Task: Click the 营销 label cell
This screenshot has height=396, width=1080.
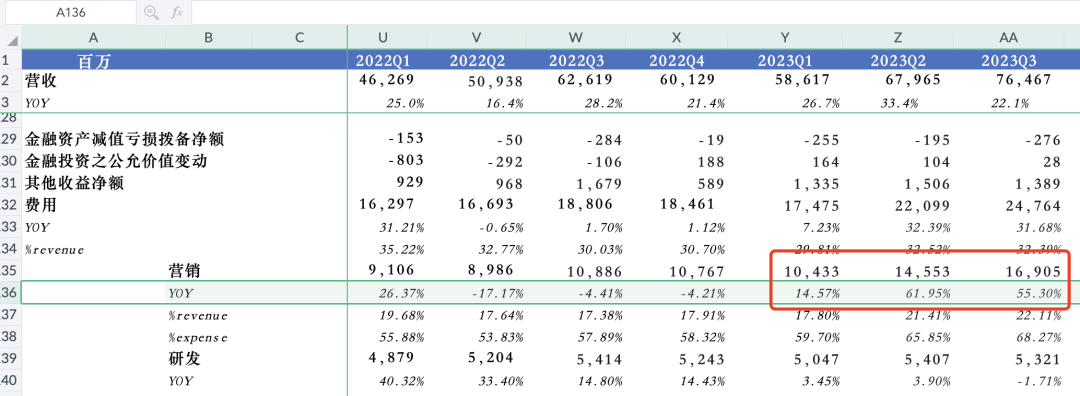Action: tap(209, 271)
